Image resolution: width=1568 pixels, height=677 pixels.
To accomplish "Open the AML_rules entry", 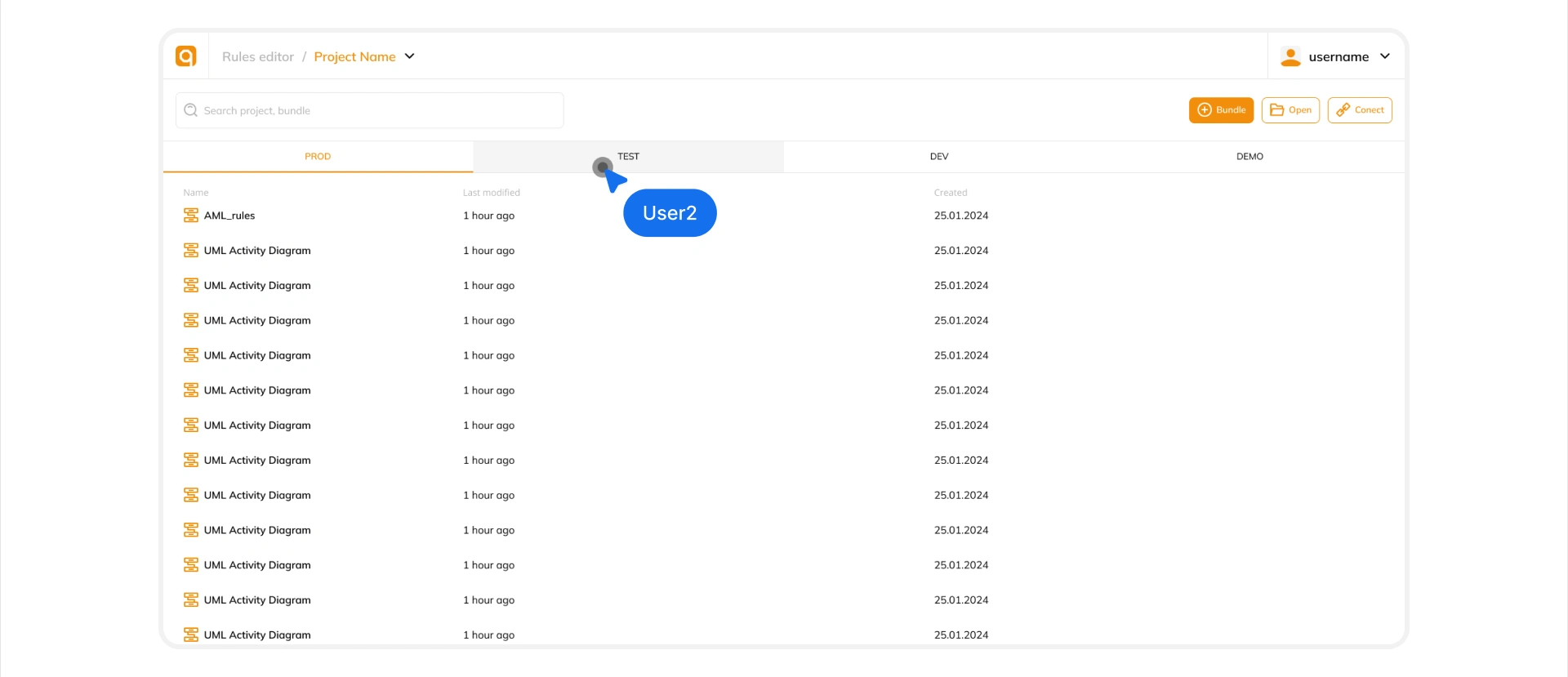I will click(x=229, y=216).
